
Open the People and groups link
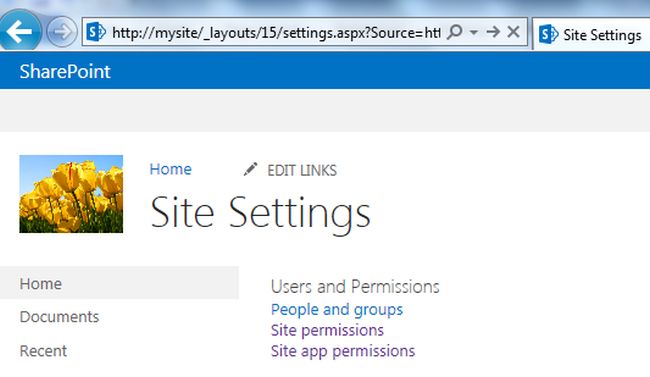click(337, 310)
